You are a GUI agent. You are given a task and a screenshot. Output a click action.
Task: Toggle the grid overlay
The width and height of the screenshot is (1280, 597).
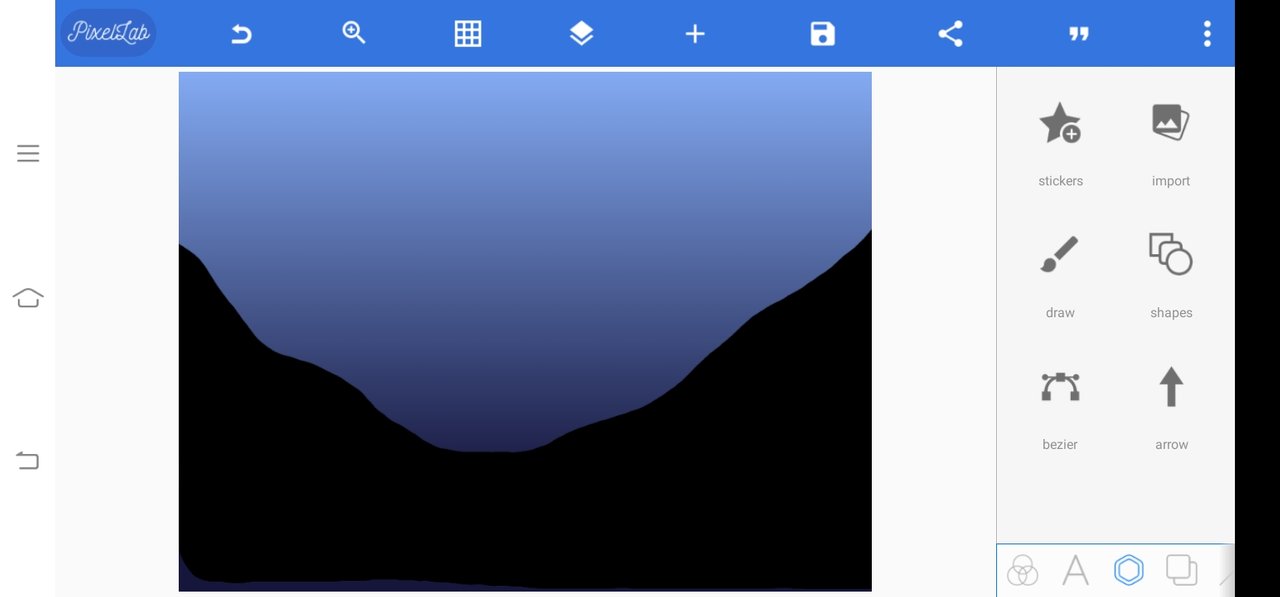468,34
